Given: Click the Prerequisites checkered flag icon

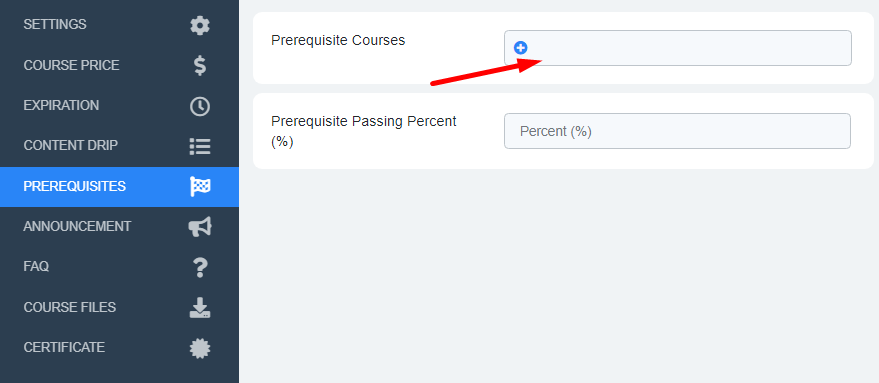Looking at the screenshot, I should (x=200, y=186).
